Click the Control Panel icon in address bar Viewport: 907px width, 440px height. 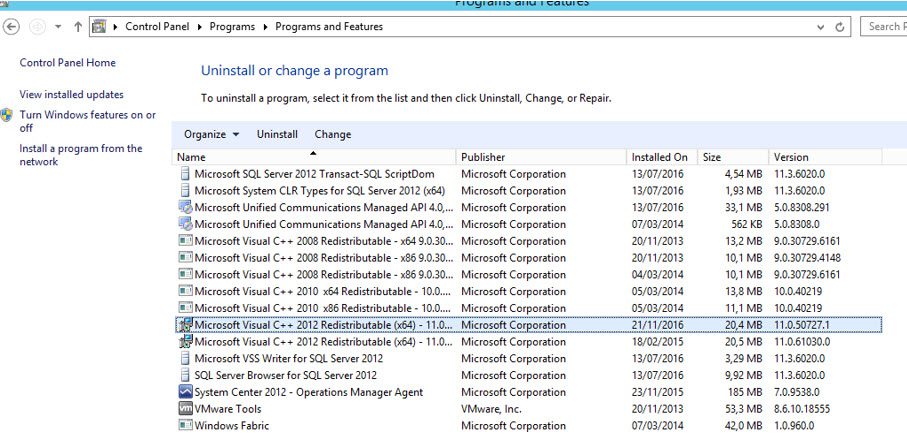tap(99, 27)
